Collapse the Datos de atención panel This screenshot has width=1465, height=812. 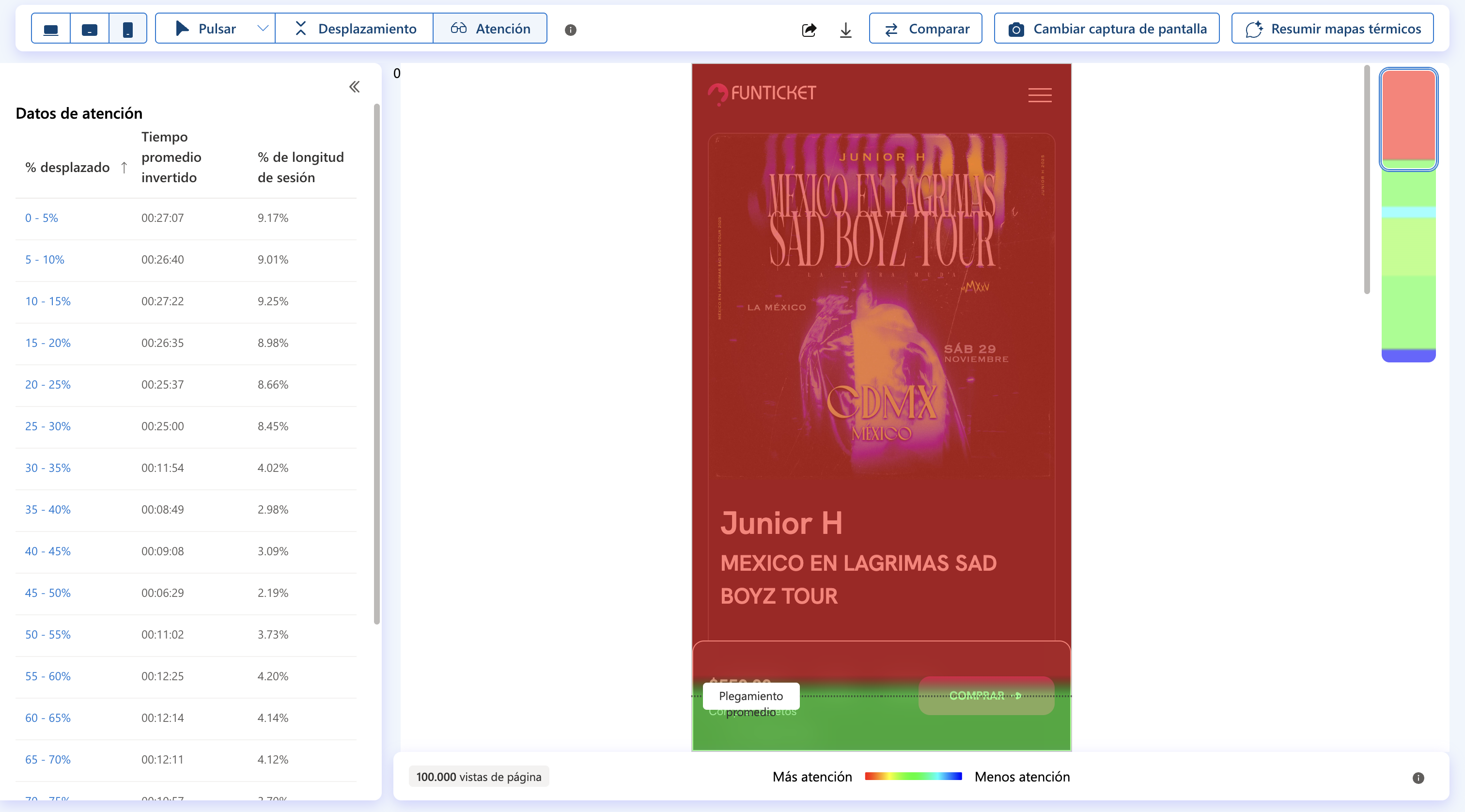[354, 86]
